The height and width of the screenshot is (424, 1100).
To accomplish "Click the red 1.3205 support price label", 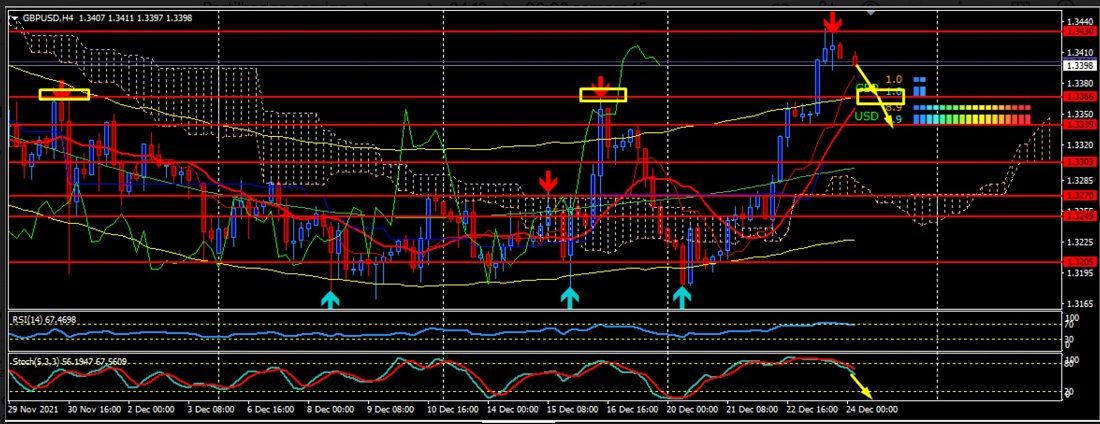I will point(1080,261).
